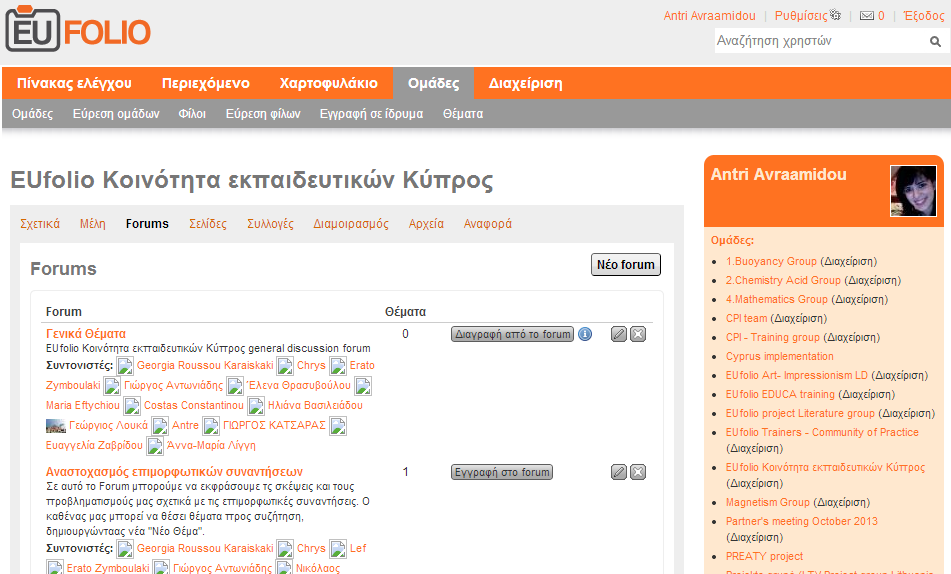Open the Σχετικά group tab
Image resolution: width=951 pixels, height=574 pixels.
click(40, 224)
